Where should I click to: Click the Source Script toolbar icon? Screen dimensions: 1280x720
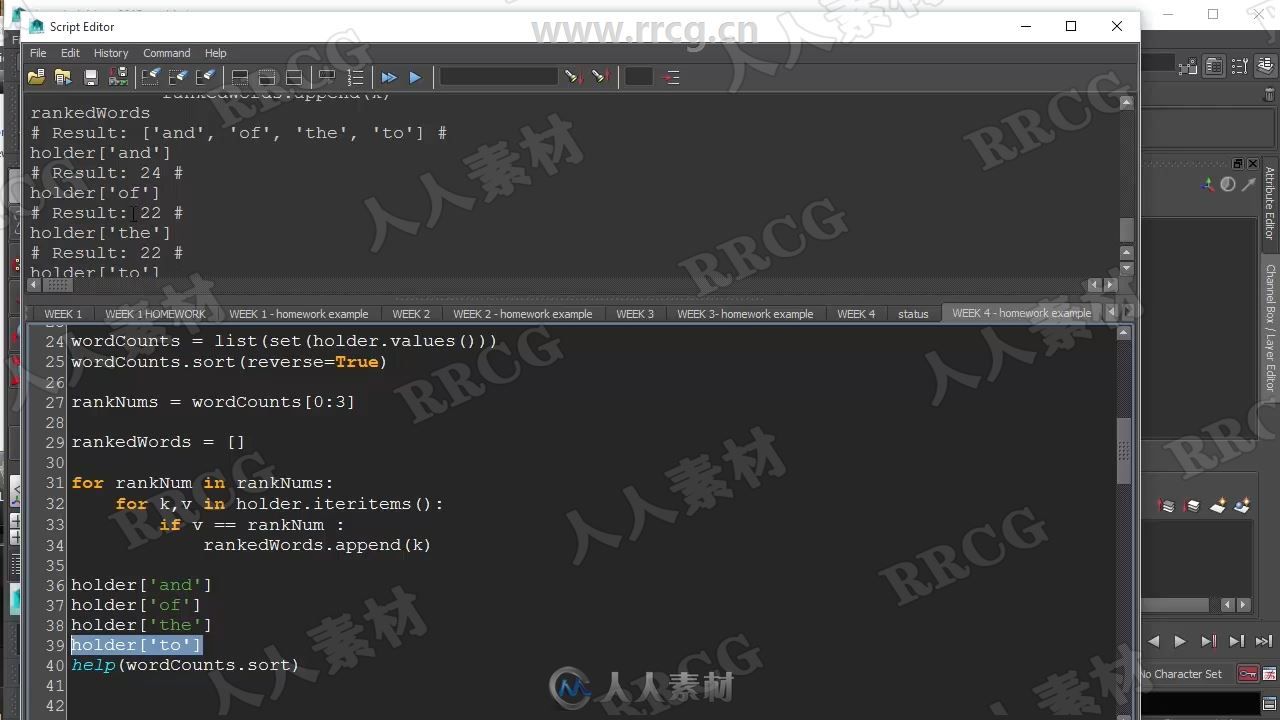63,76
